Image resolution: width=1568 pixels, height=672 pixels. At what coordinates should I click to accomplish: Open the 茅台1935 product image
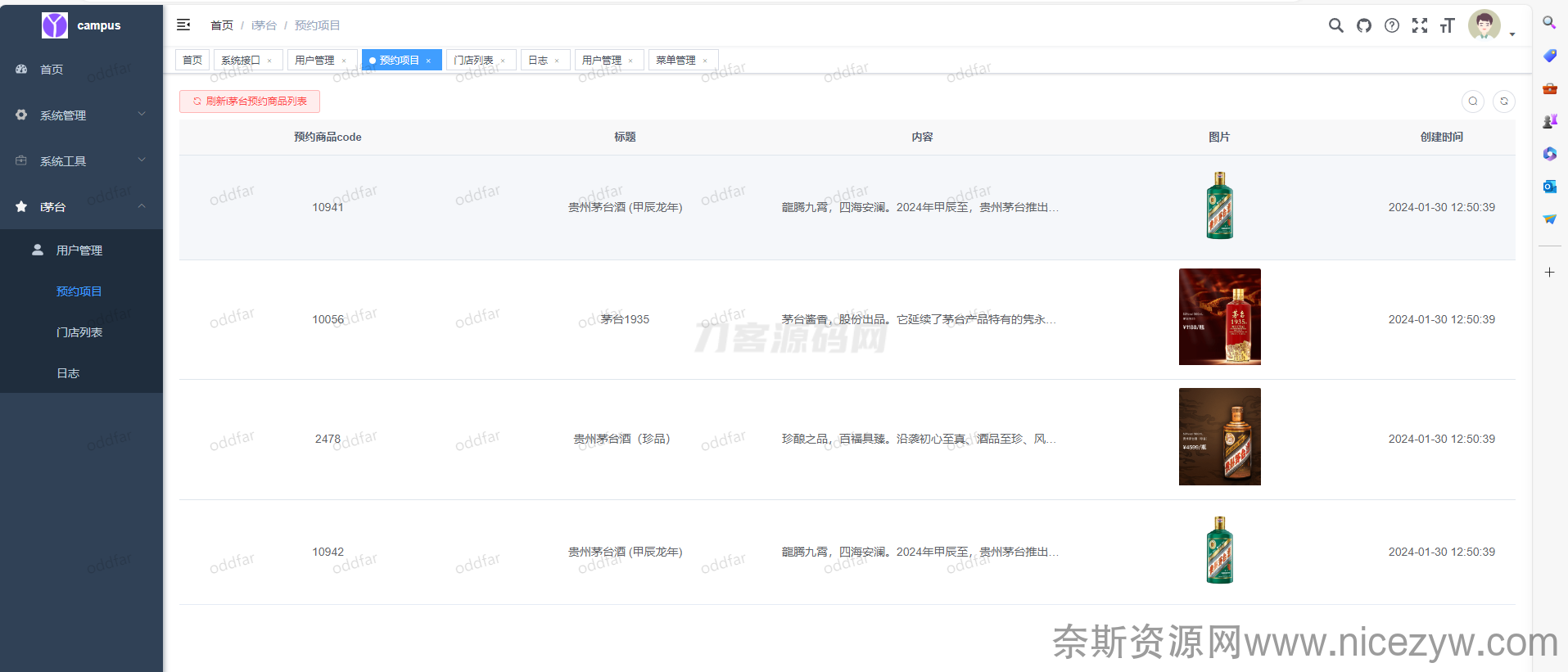tap(1220, 317)
